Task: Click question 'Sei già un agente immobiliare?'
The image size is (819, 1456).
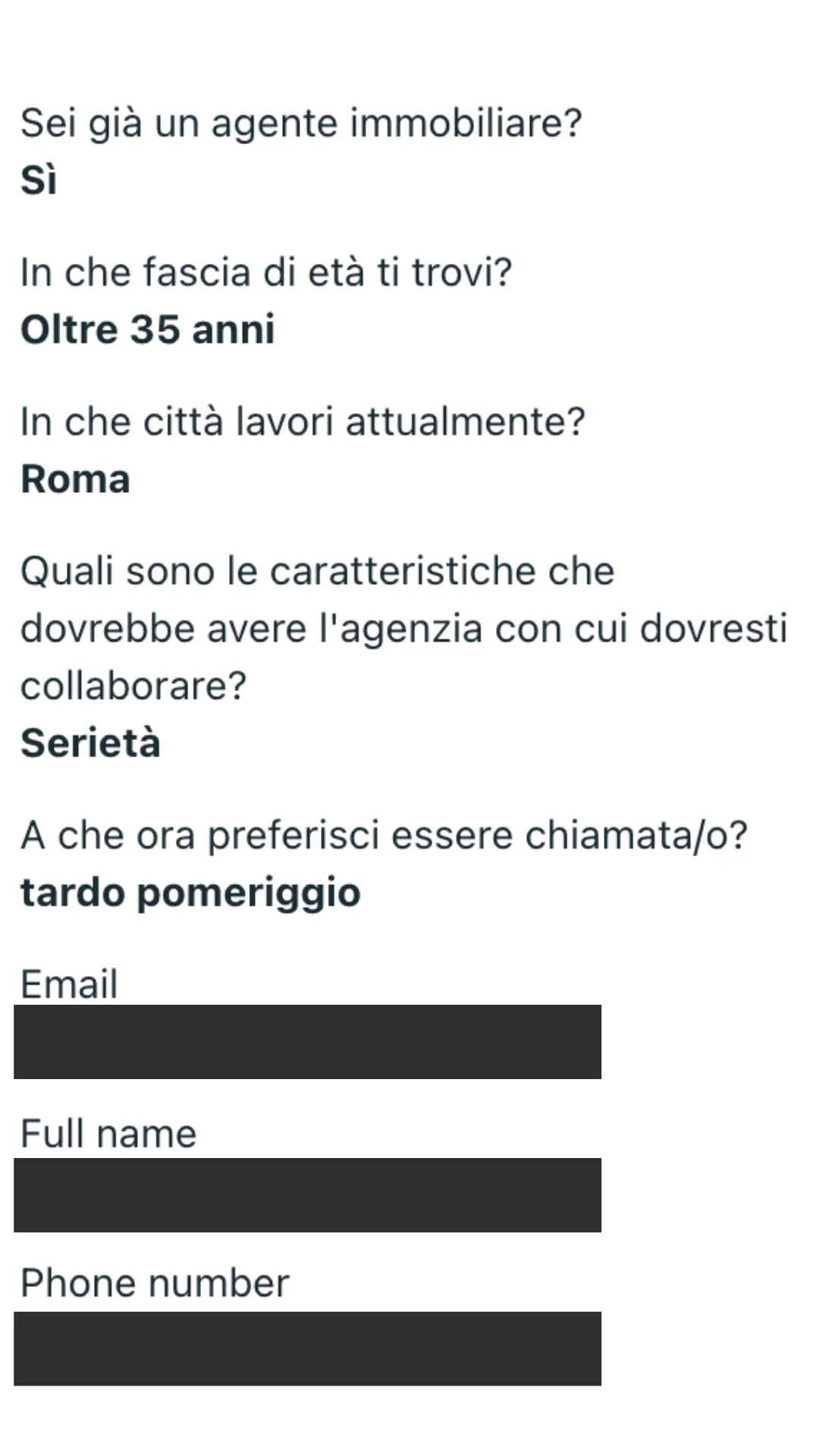Action: [x=301, y=124]
